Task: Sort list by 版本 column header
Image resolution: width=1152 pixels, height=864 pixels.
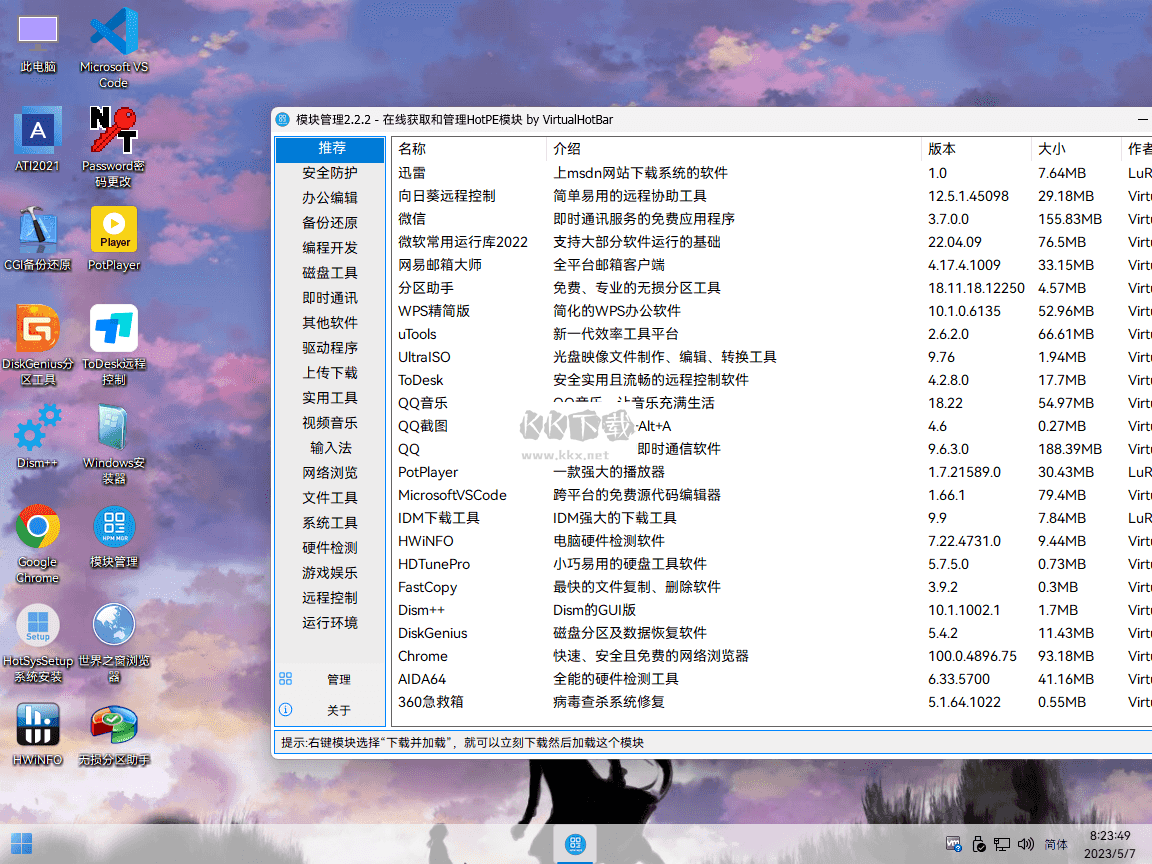Action: (942, 149)
